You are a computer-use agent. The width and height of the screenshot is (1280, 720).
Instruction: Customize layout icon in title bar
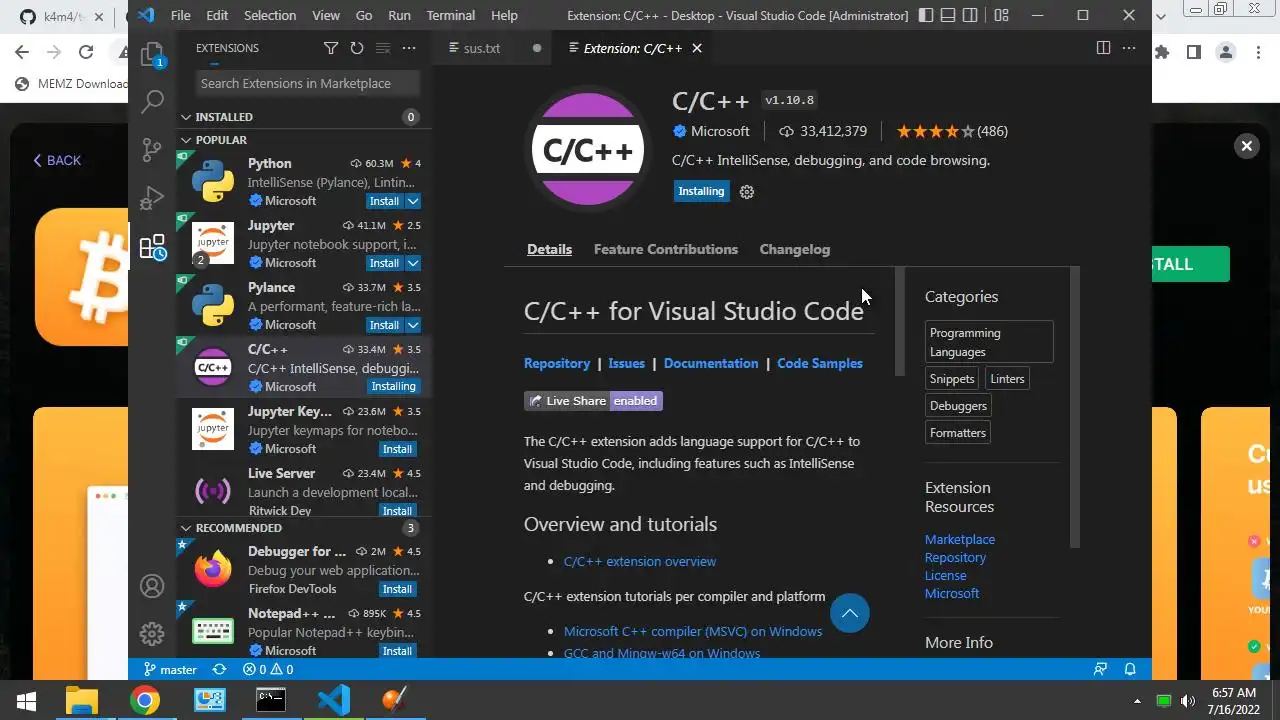click(x=1001, y=15)
